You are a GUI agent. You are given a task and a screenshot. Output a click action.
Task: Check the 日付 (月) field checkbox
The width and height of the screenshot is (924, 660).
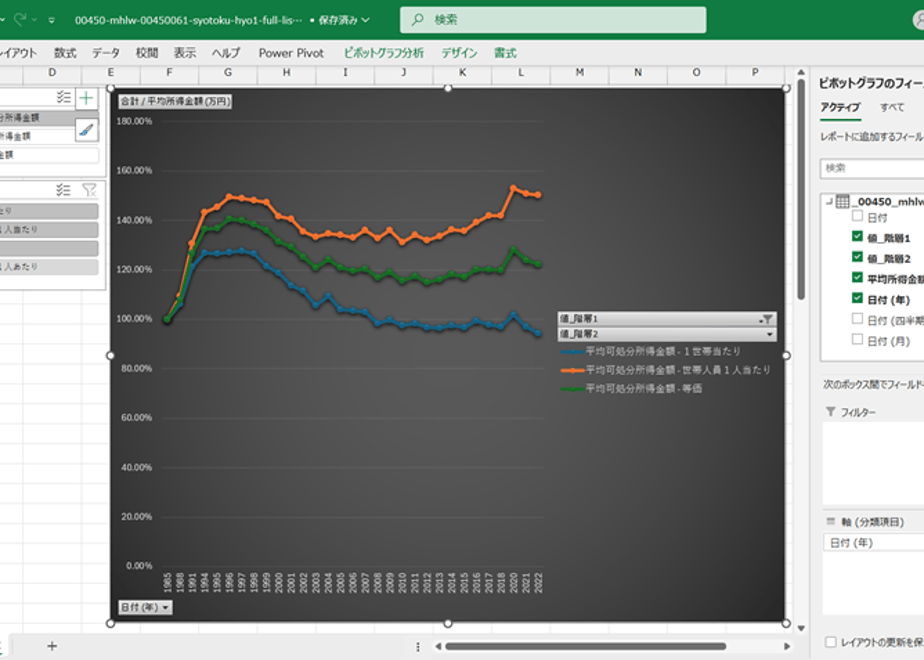click(x=857, y=339)
